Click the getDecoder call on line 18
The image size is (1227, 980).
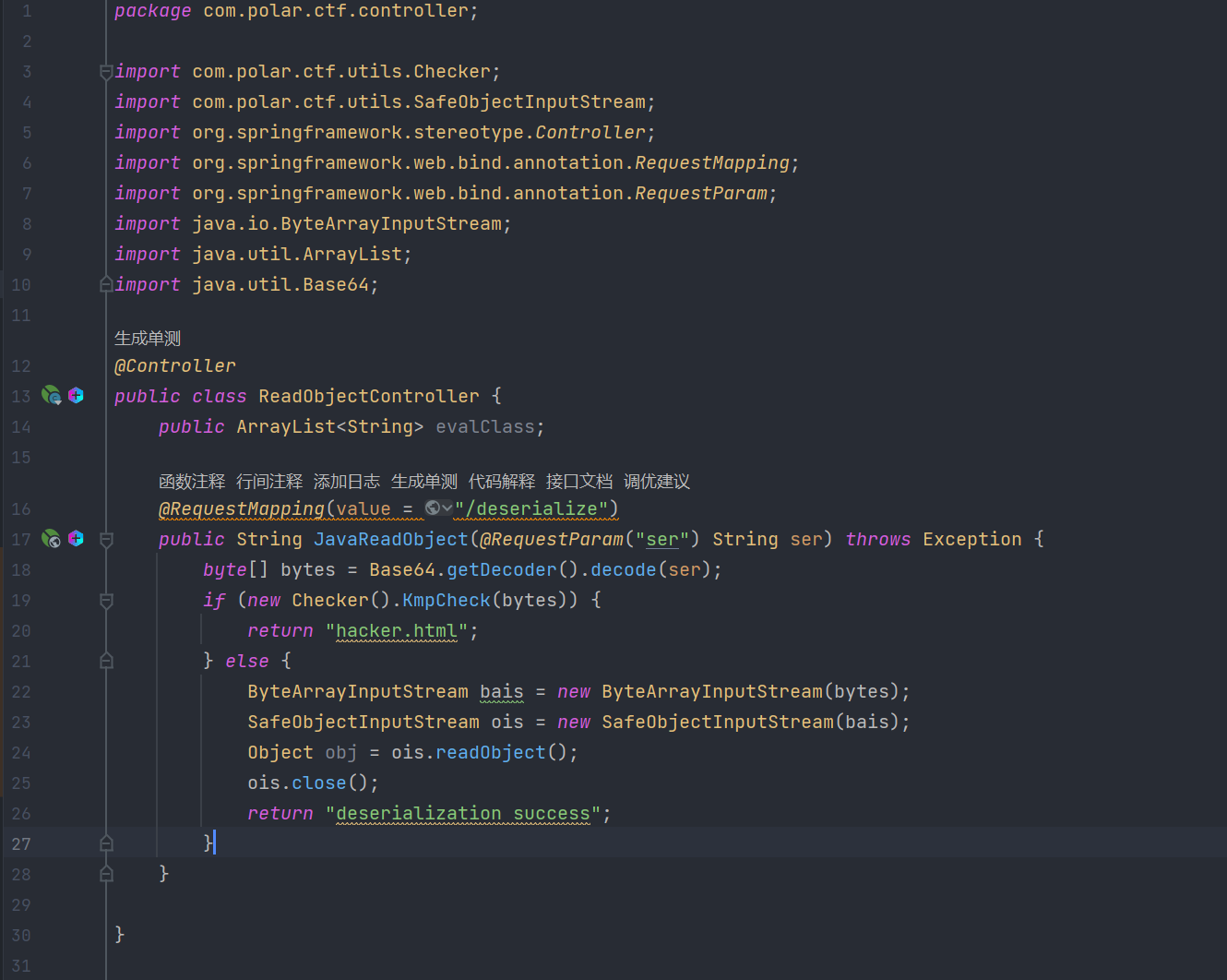(x=502, y=569)
